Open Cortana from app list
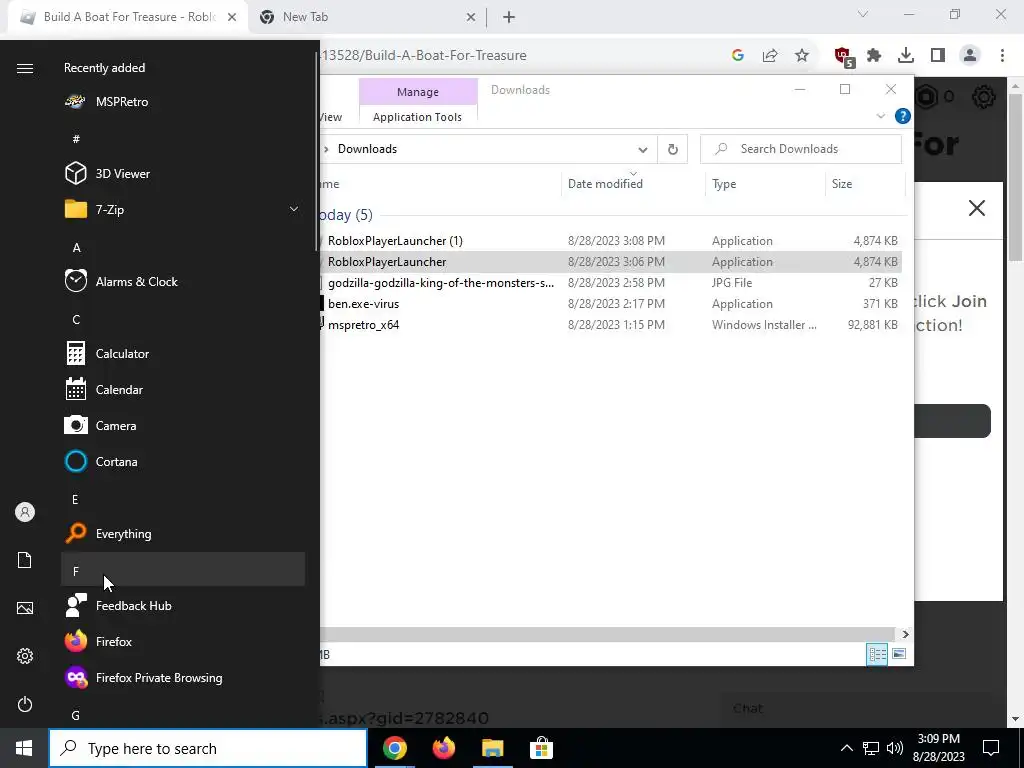This screenshot has height=768, width=1024. pos(183,462)
